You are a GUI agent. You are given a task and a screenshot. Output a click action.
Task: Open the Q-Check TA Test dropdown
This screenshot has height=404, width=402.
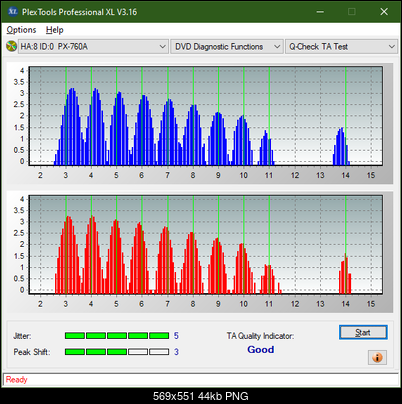tap(341, 47)
